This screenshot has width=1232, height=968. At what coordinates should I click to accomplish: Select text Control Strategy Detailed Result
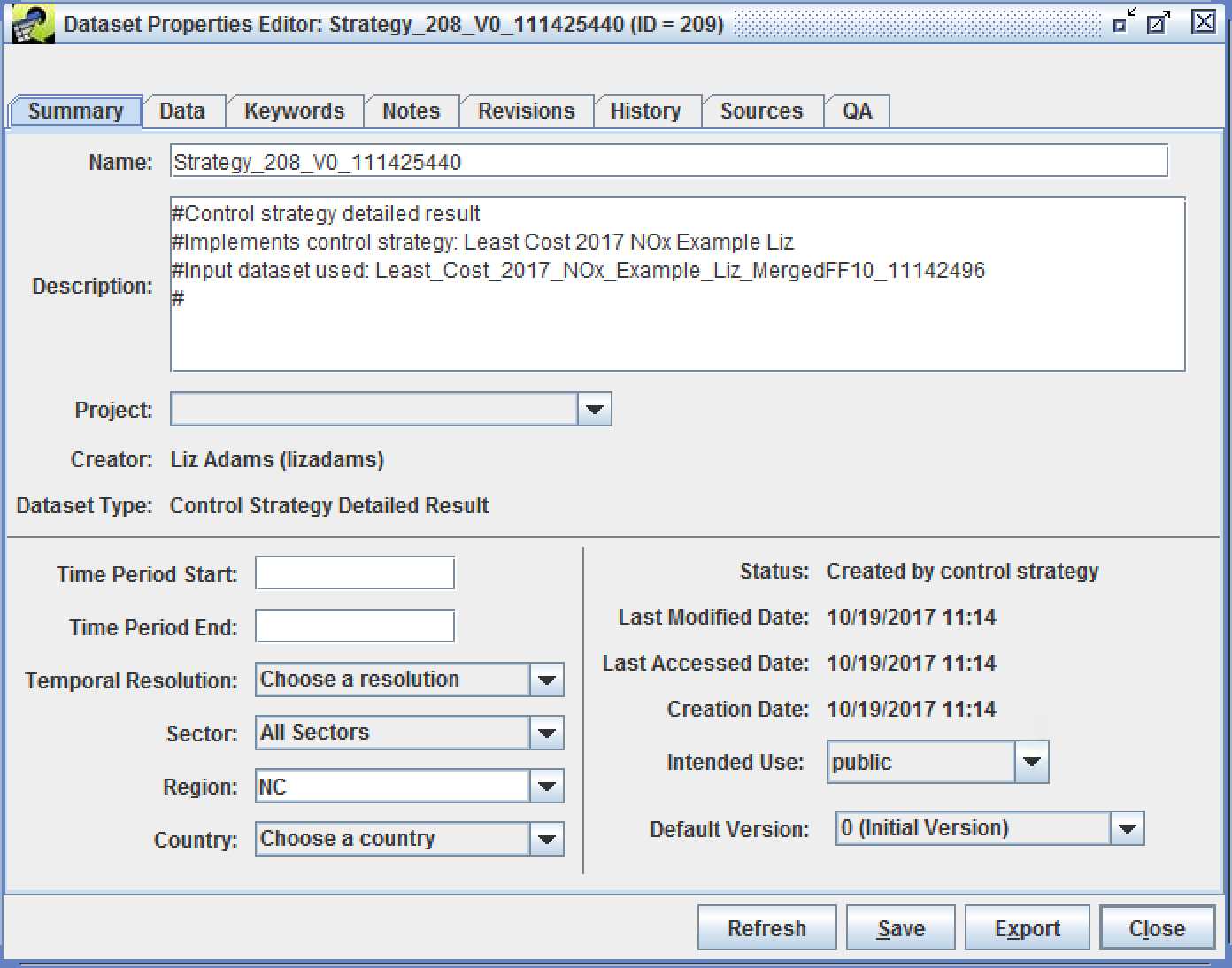point(329,506)
